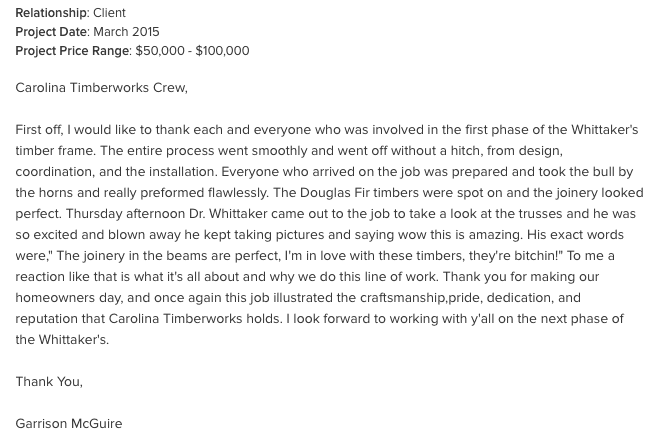This screenshot has height=441, width=666.
Task: Click the Relationship label
Action: 51,13
